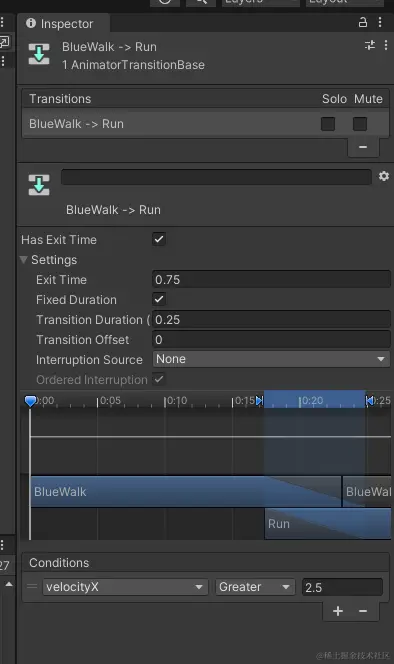Toggle Mute for BlueWalk -> Run transition
This screenshot has height=664, width=394.
point(360,124)
